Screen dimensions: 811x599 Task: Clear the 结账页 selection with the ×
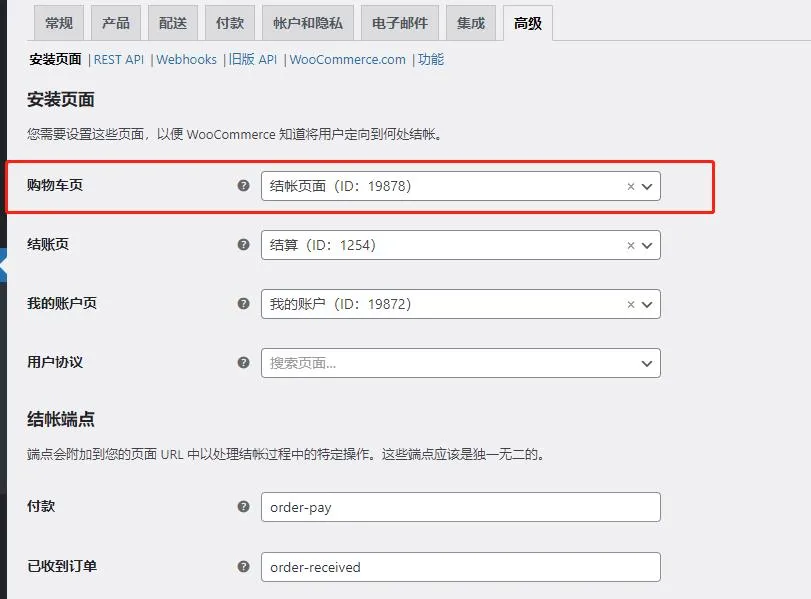[630, 245]
